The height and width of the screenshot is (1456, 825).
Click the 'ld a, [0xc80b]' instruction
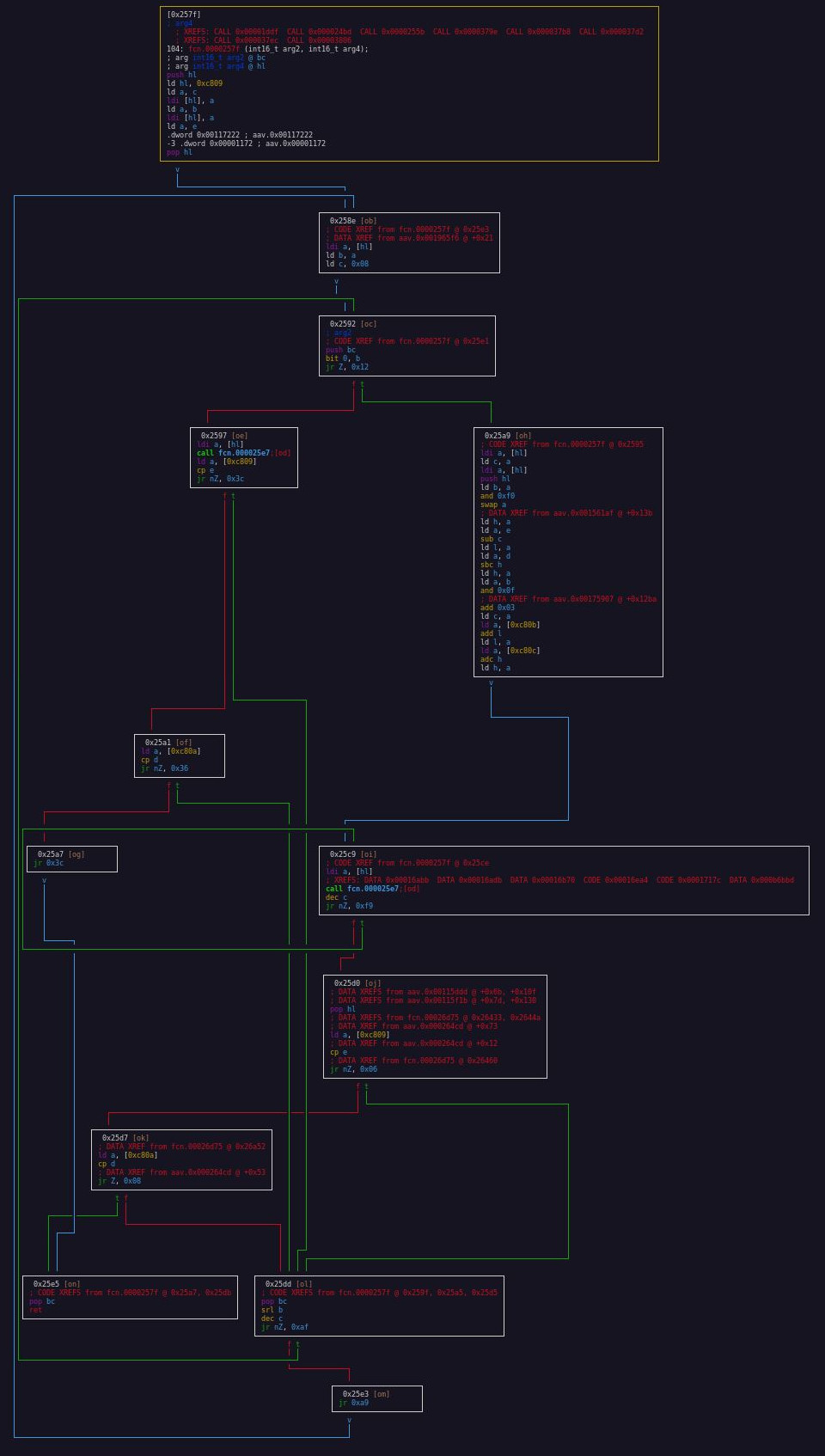coord(510,625)
